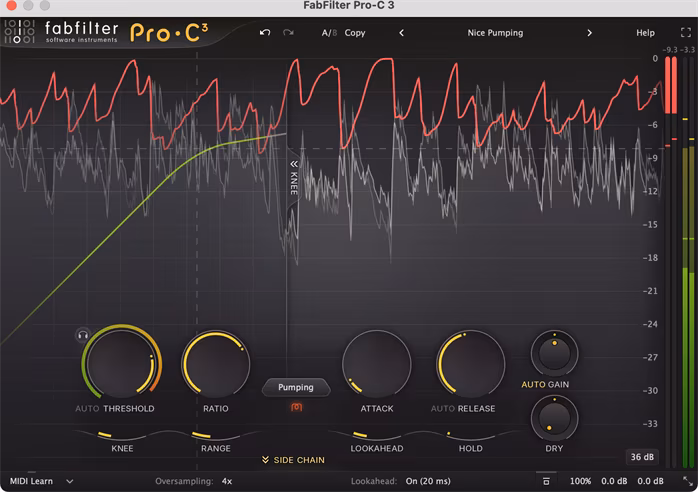This screenshot has height=492, width=698.
Task: Click the undo arrow icon
Action: click(265, 33)
